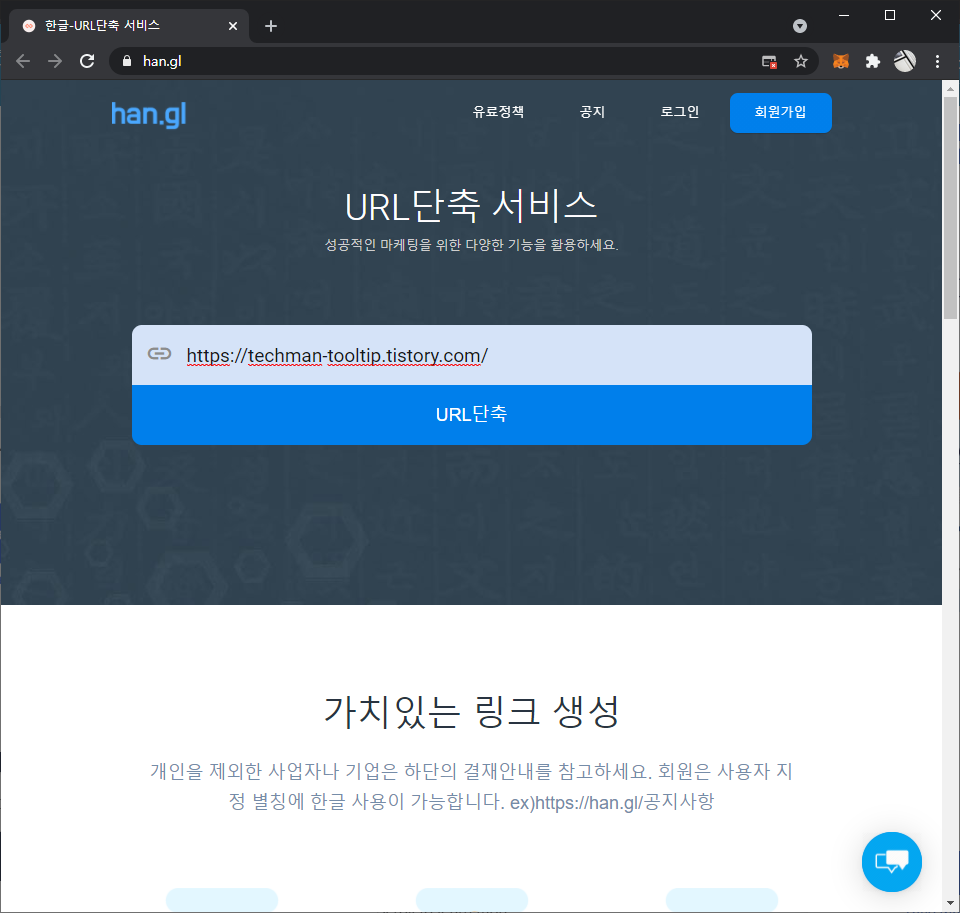This screenshot has height=913, width=960.
Task: Open the tab search dropdown arrow
Action: [800, 26]
